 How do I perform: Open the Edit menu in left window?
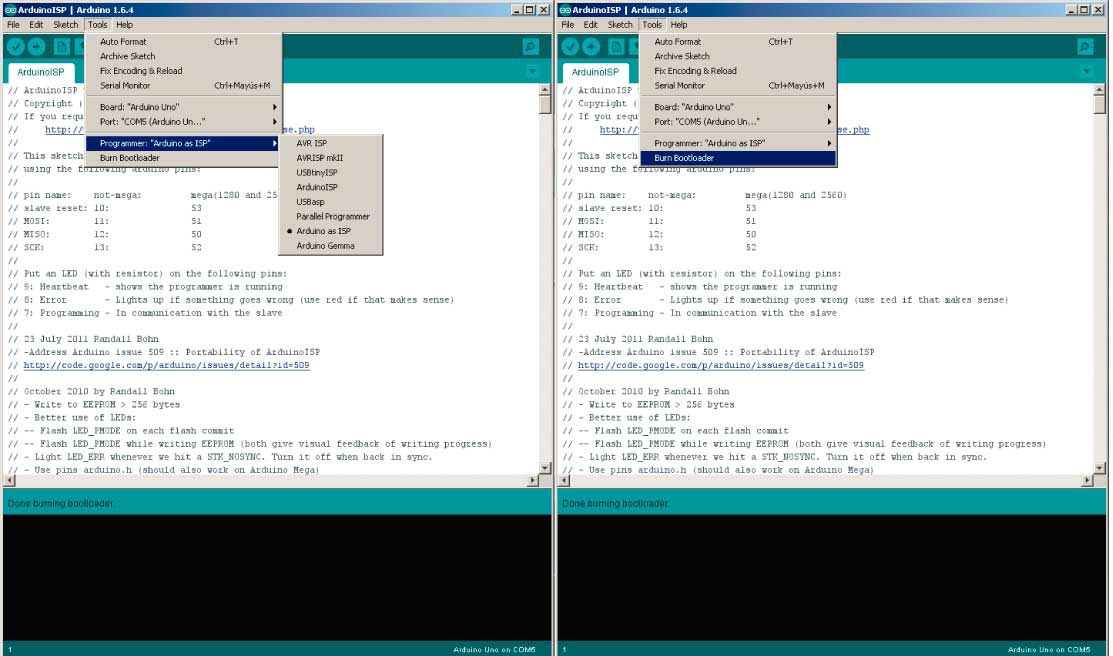pyautogui.click(x=36, y=25)
